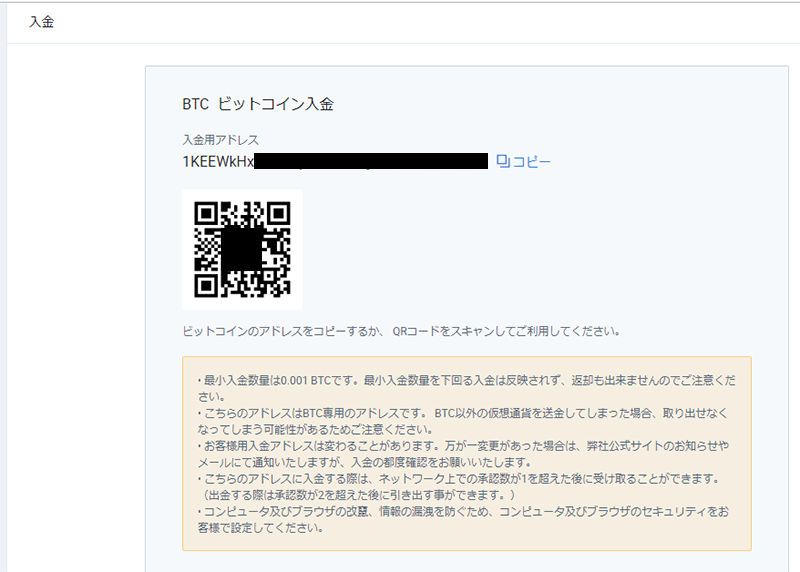800x572 pixels.
Task: Select the Bitcoin deposit address starting with 1KEEWkHx
Action: pos(335,161)
